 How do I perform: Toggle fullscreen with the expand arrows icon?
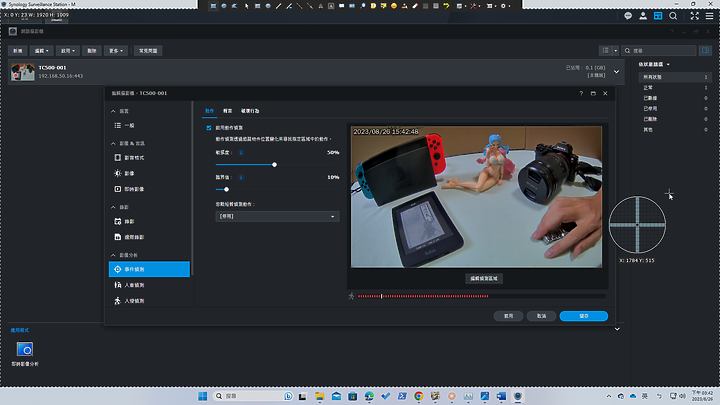pyautogui.click(x=694, y=16)
